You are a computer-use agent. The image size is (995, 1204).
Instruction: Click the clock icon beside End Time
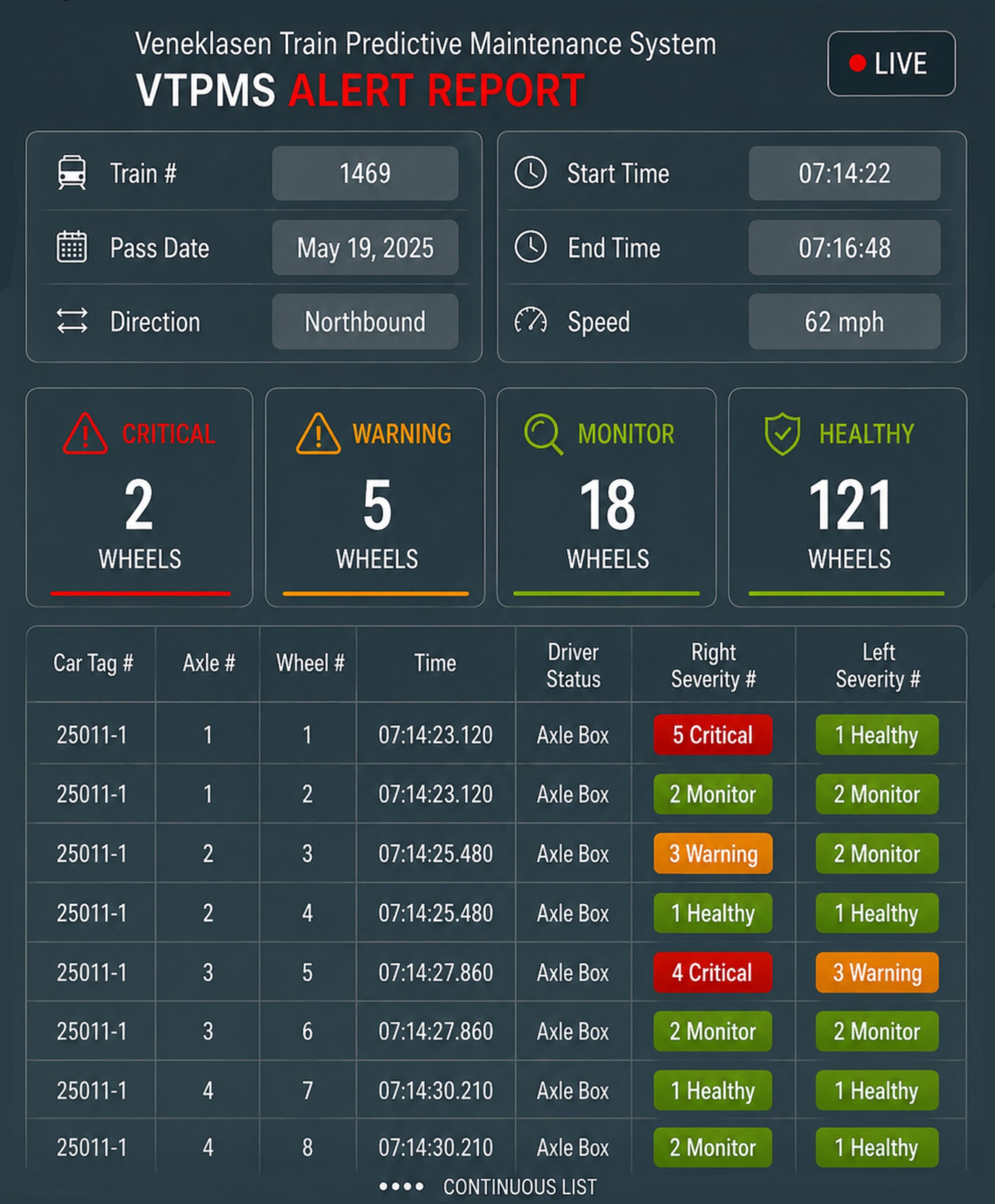[x=530, y=247]
